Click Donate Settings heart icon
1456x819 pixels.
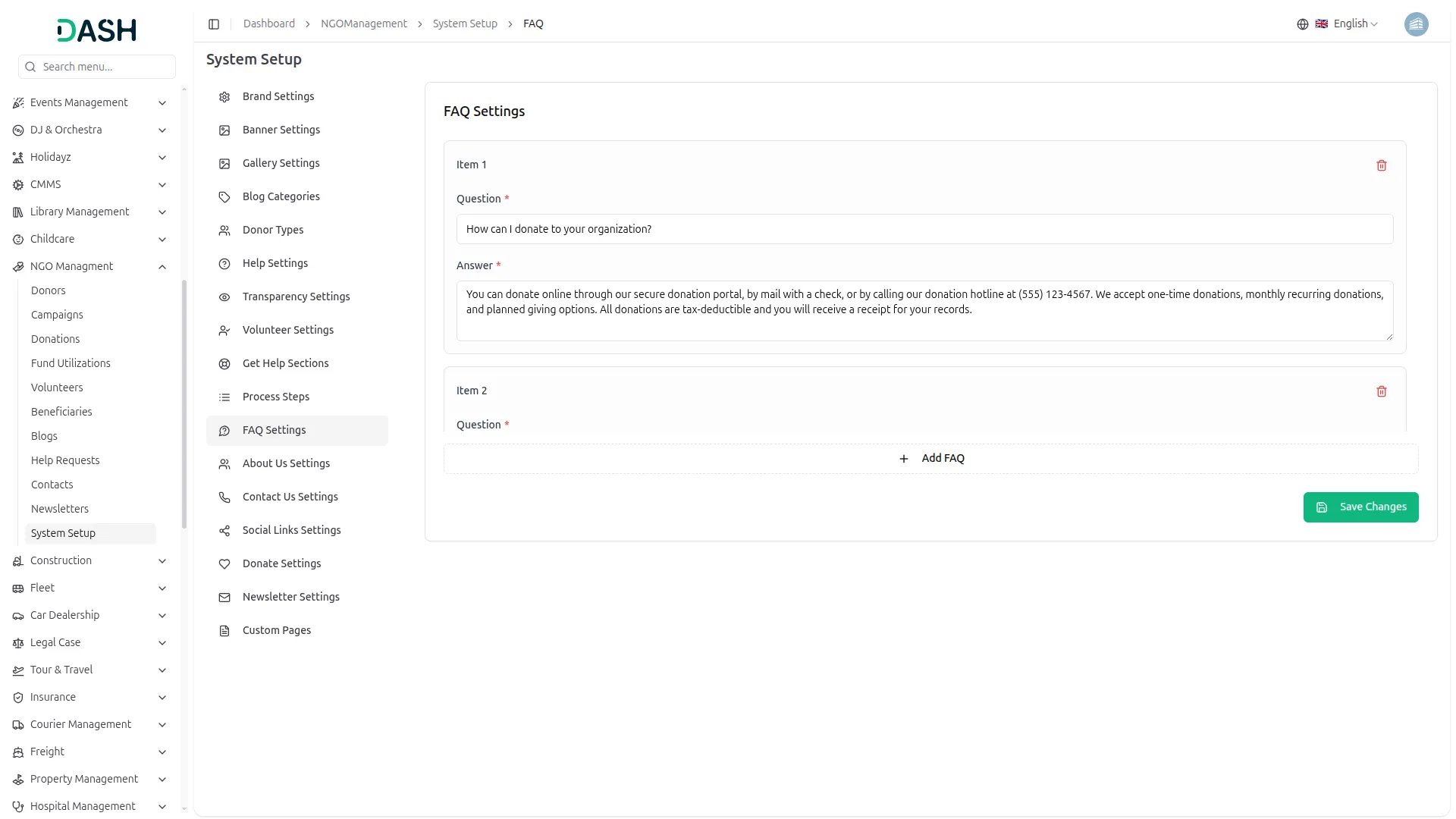[224, 564]
